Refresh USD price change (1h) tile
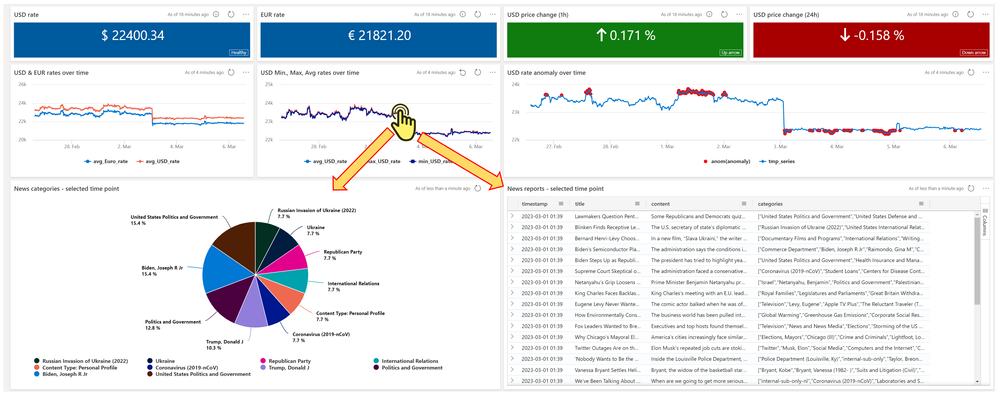Screen dimensions: 999x393 (x=724, y=13)
